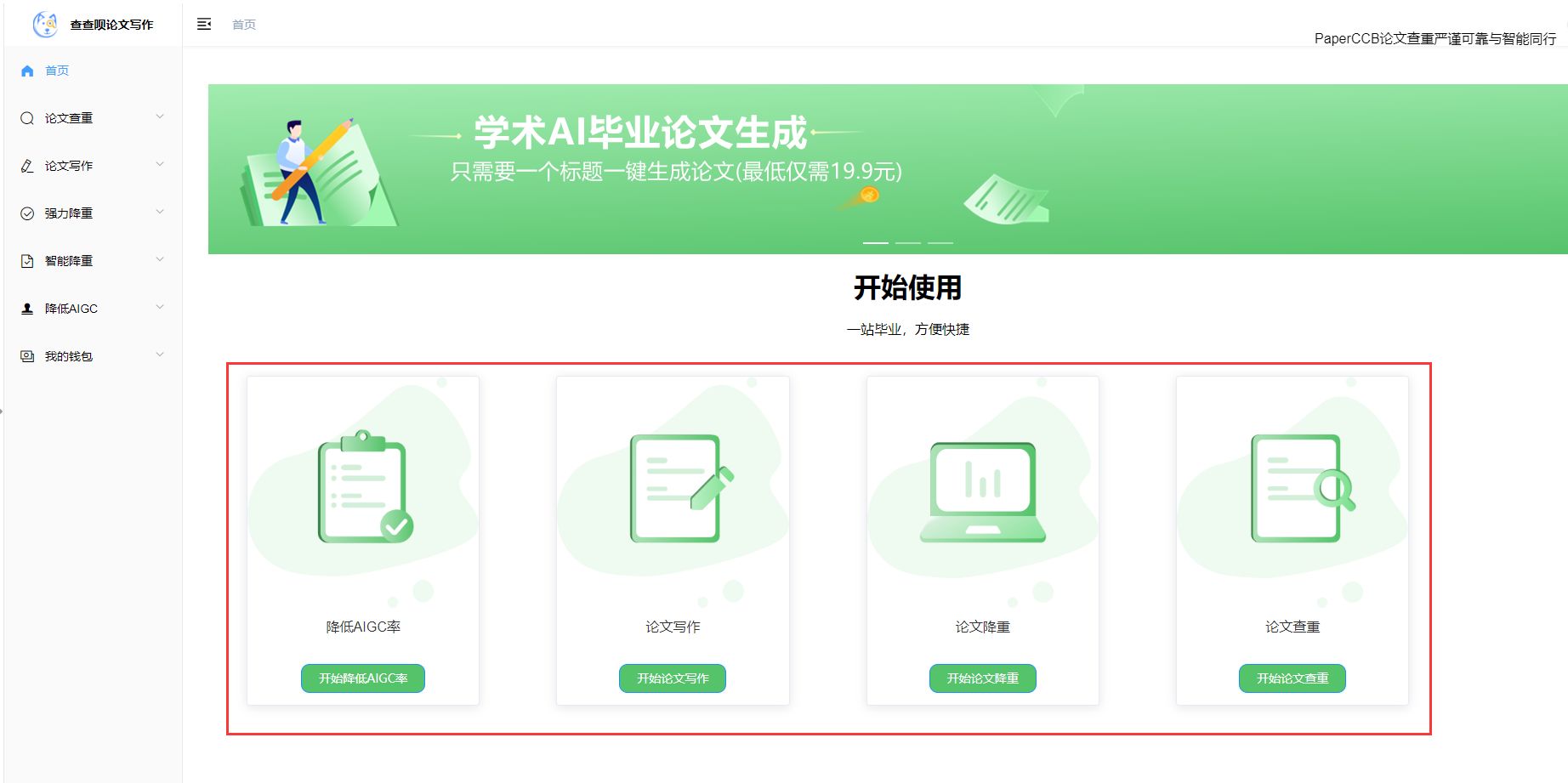Click the home icon in the sidebar
1568x783 pixels.
click(x=27, y=71)
